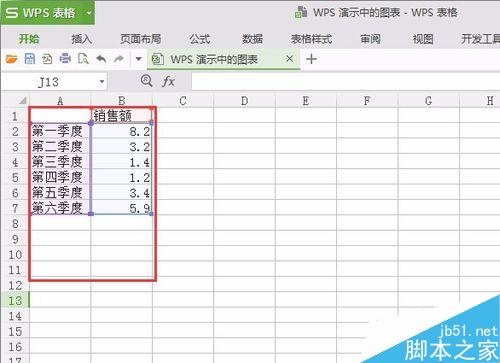Open the 视图 ribbon tab
The image size is (500, 363).
tap(423, 39)
